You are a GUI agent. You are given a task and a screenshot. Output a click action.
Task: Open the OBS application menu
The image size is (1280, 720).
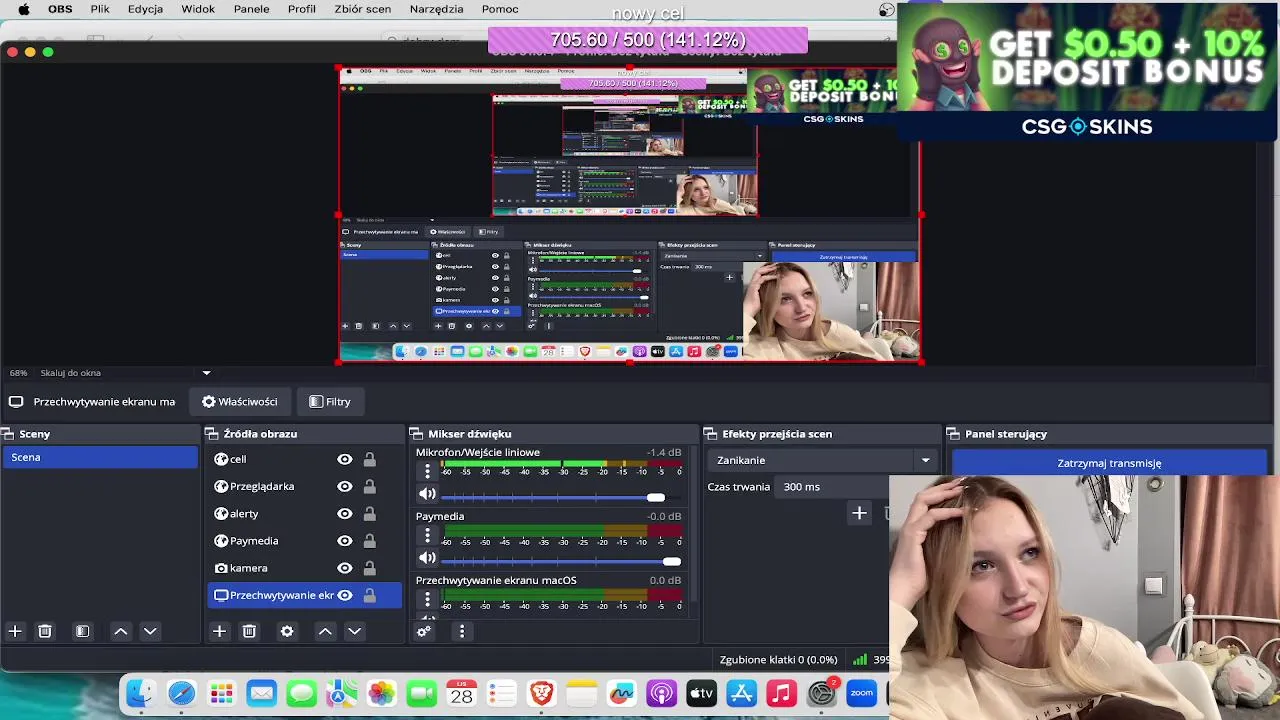[x=60, y=9]
